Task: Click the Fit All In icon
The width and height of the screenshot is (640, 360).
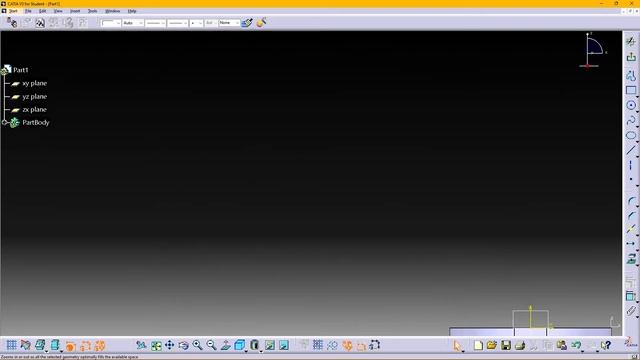Action: click(x=156, y=346)
